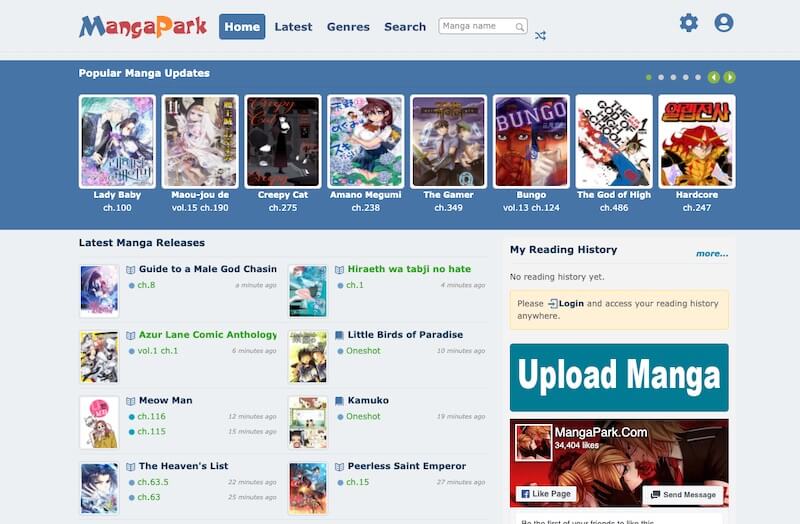Open Azur Lane vol.1 ch.1

158,351
